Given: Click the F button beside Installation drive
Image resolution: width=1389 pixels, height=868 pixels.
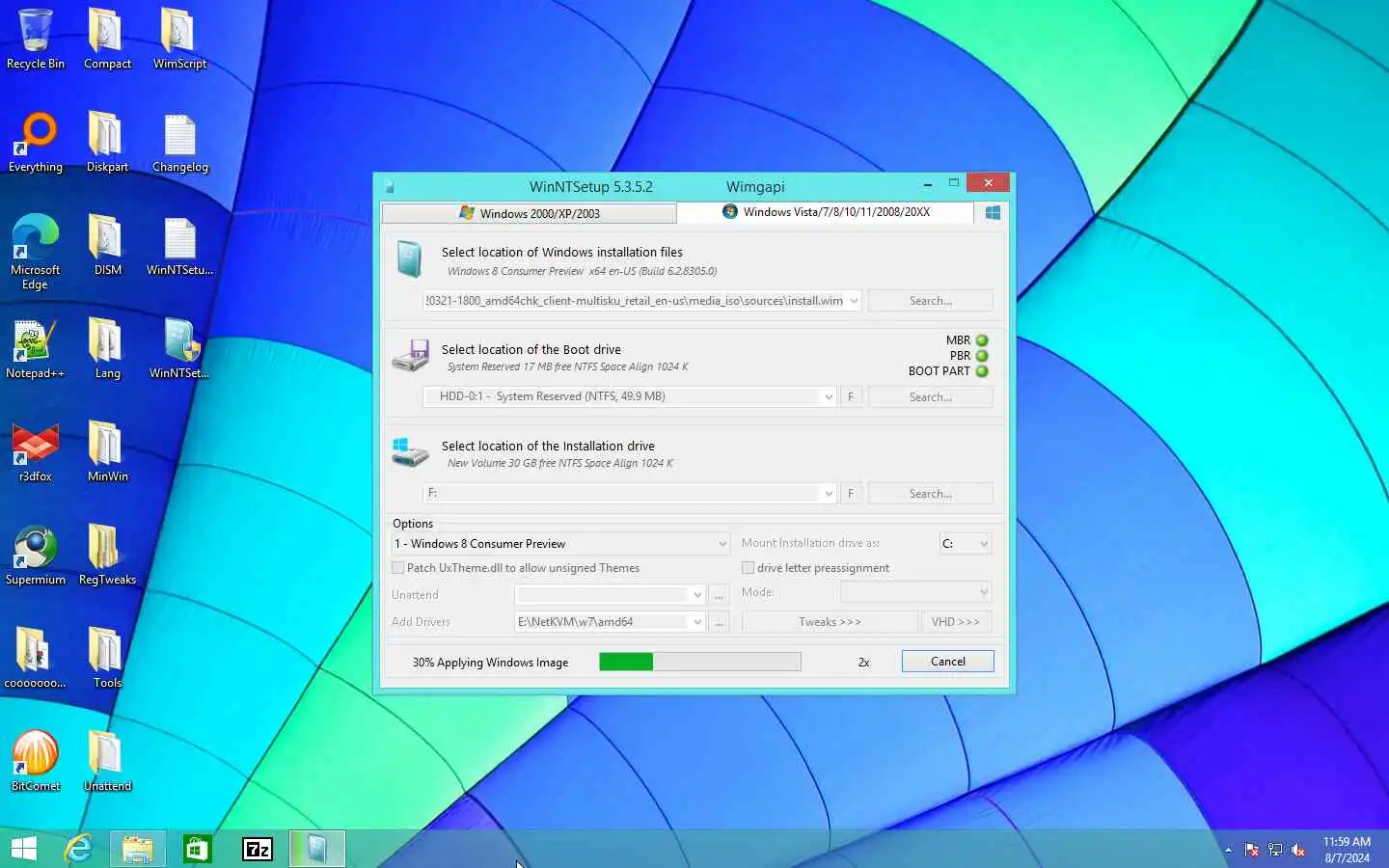Looking at the screenshot, I should click(x=851, y=493).
